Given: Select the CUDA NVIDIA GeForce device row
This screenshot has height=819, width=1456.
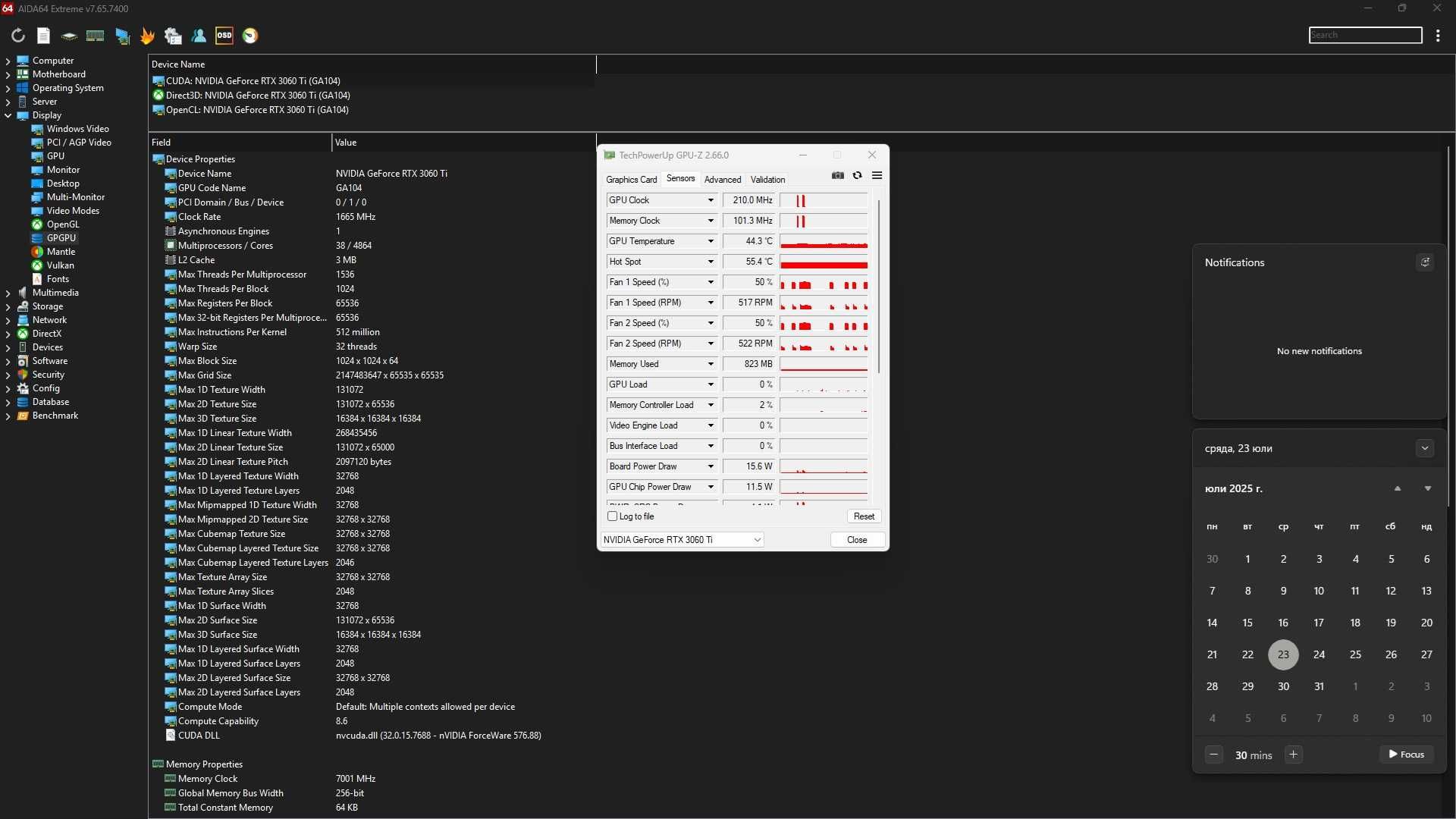Looking at the screenshot, I should 253,81.
